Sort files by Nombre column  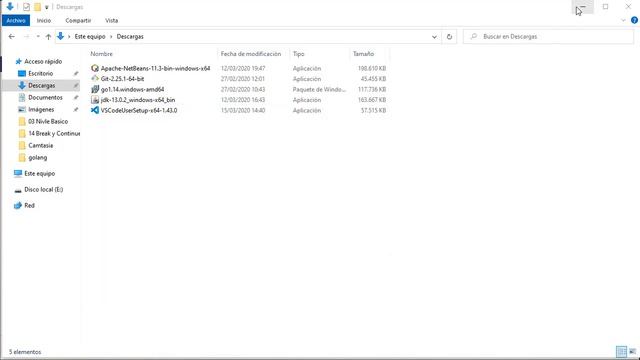[102, 54]
